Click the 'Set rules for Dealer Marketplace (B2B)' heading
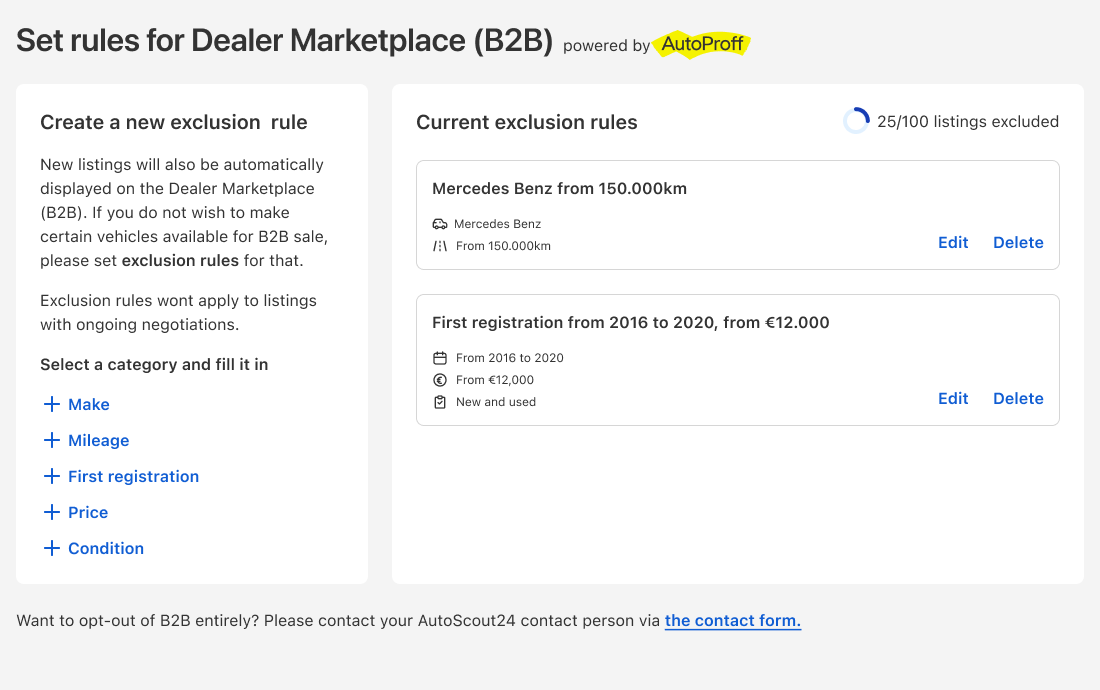 point(285,41)
